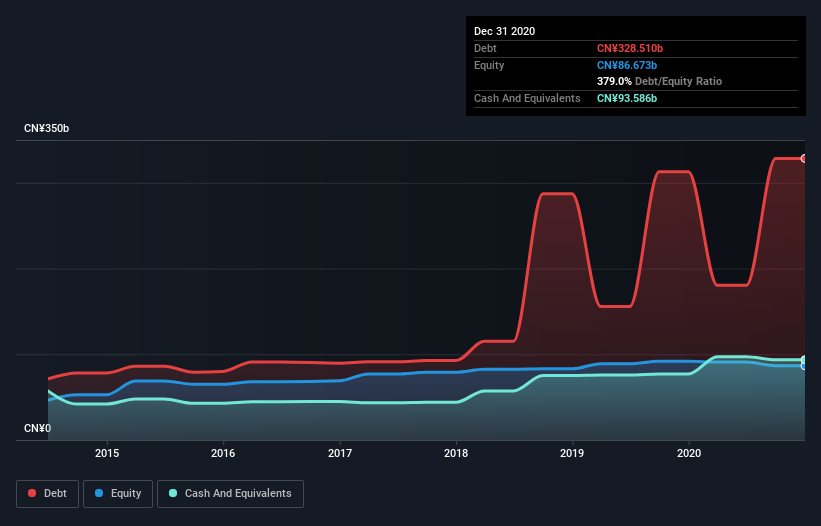Click the 2017 x-axis label
The height and width of the screenshot is (526, 821).
340,453
